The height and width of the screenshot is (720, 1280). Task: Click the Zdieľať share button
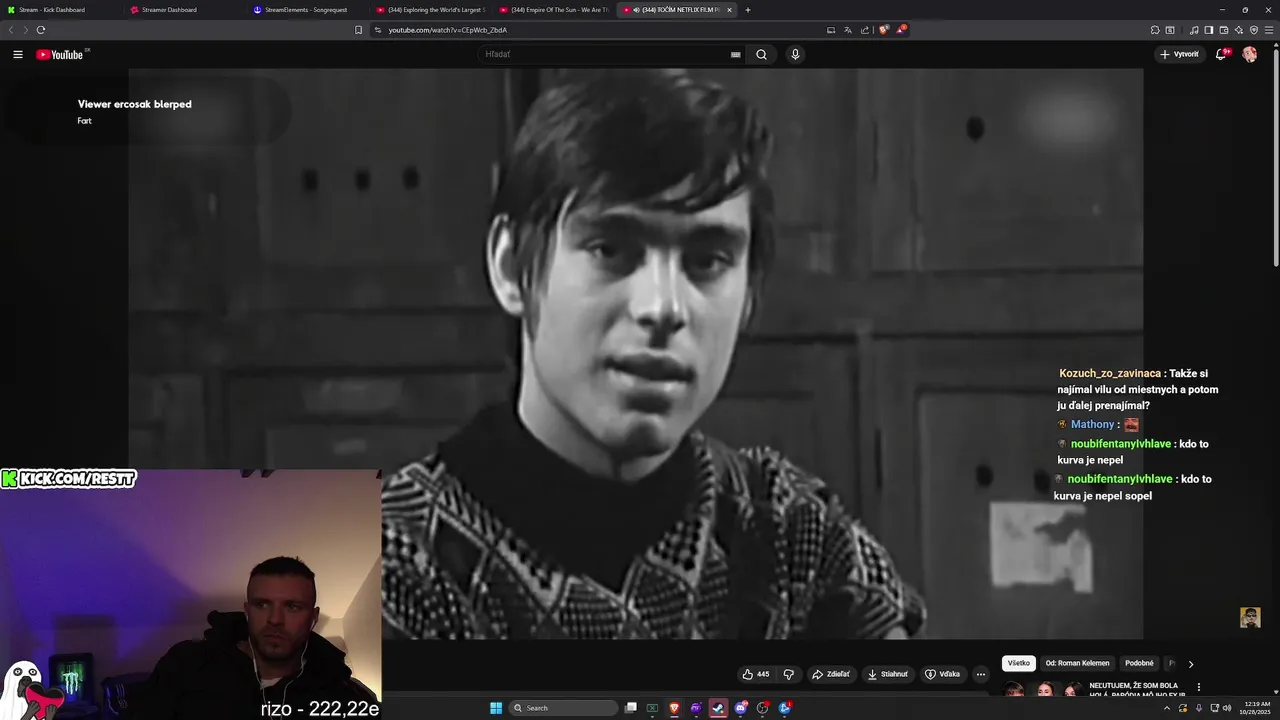[831, 674]
